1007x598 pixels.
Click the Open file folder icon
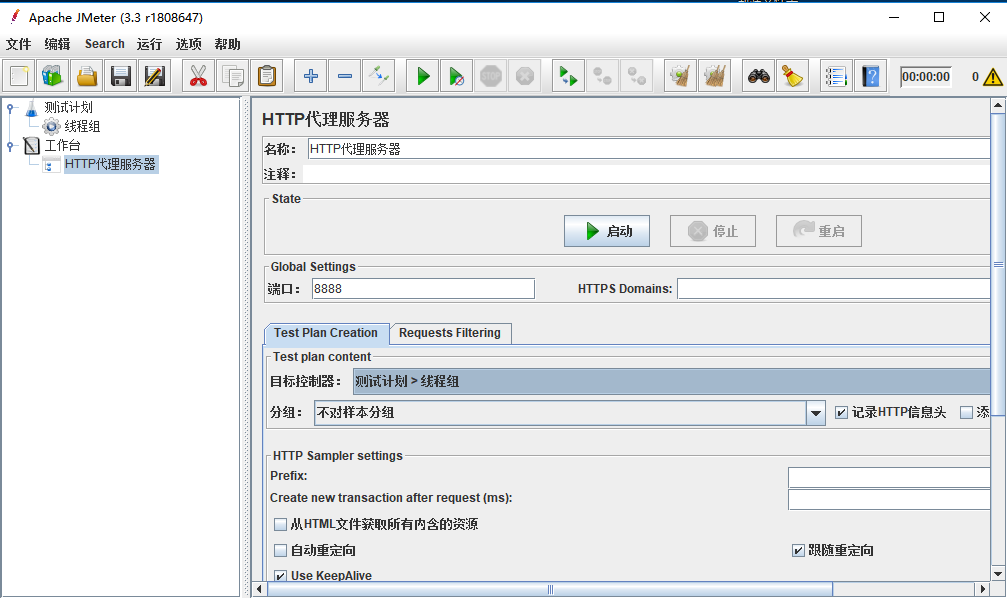point(87,76)
